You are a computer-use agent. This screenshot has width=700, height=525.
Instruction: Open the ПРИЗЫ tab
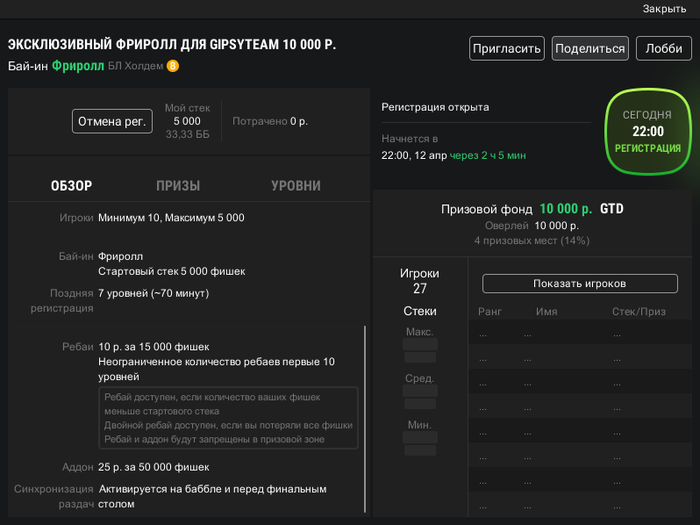click(x=178, y=186)
